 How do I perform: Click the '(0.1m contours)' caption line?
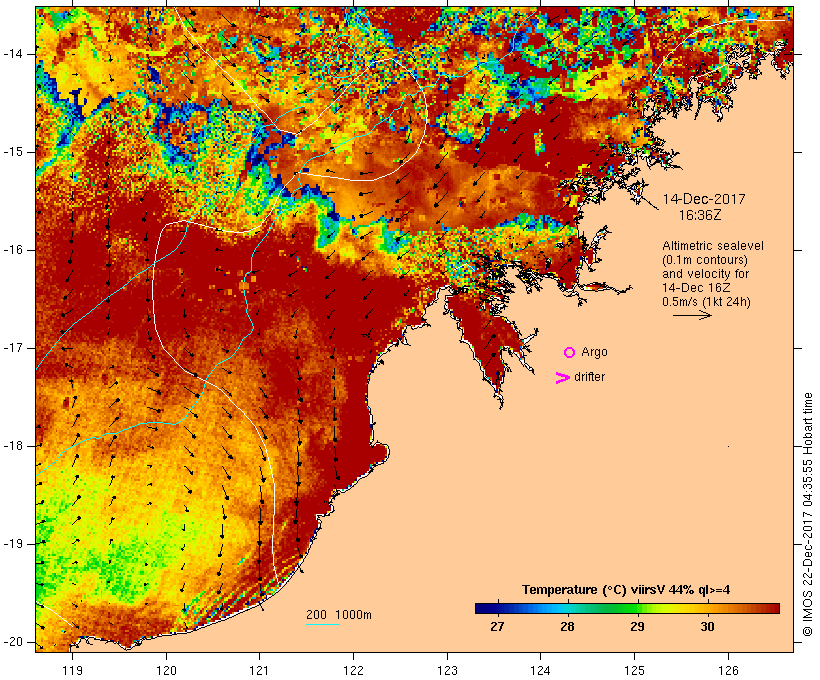click(x=705, y=260)
